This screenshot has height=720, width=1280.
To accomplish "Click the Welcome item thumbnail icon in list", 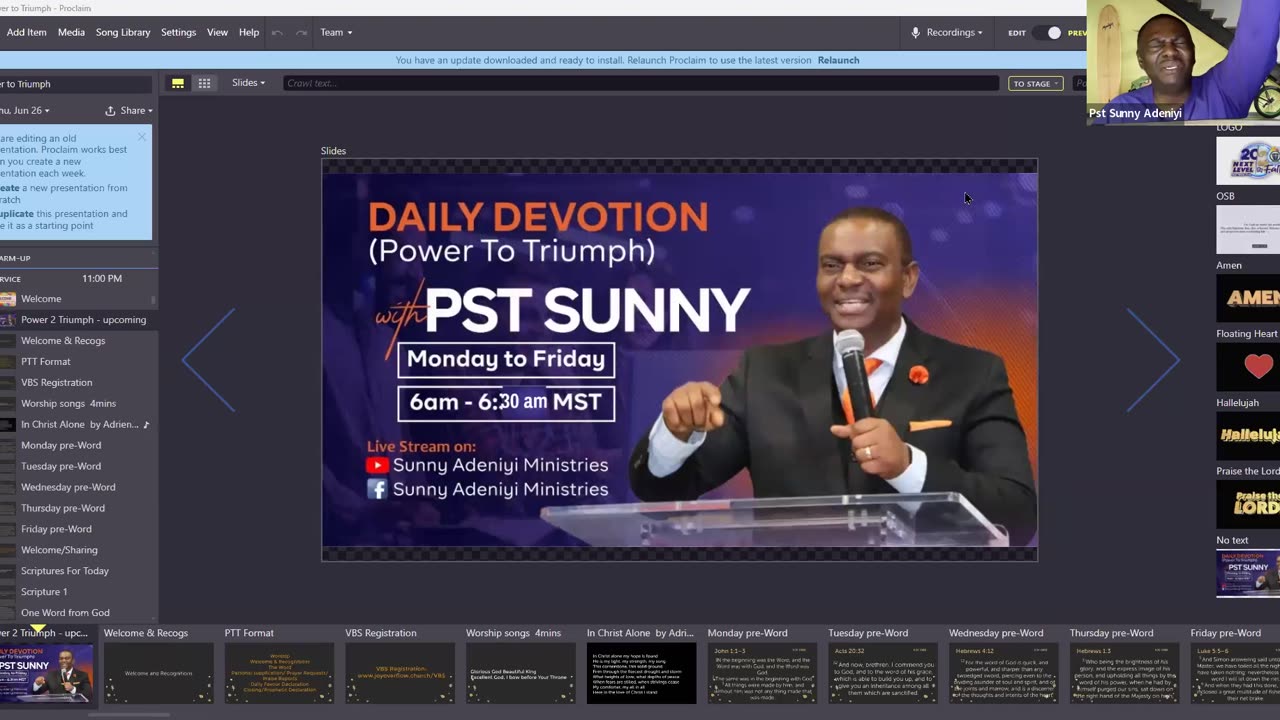I will click(x=8, y=299).
